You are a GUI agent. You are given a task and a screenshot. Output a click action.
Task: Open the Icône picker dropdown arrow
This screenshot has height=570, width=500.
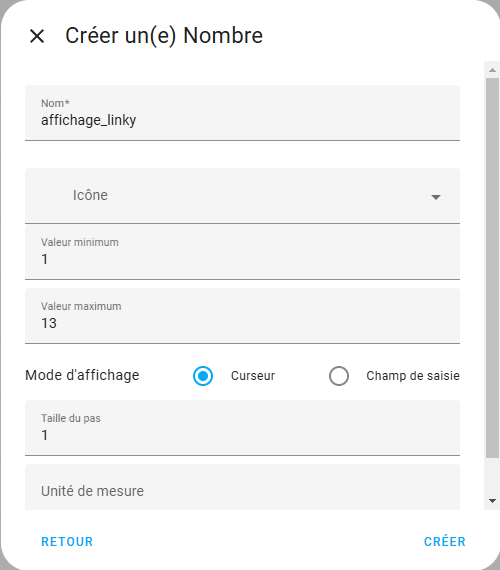436,197
